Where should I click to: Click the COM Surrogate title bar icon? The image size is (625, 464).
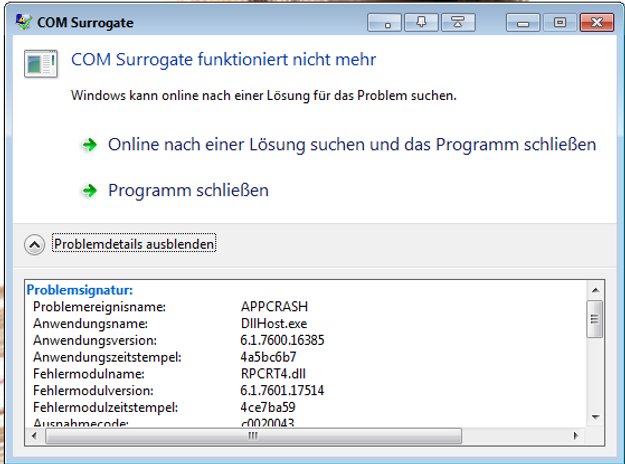pyautogui.click(x=24, y=22)
